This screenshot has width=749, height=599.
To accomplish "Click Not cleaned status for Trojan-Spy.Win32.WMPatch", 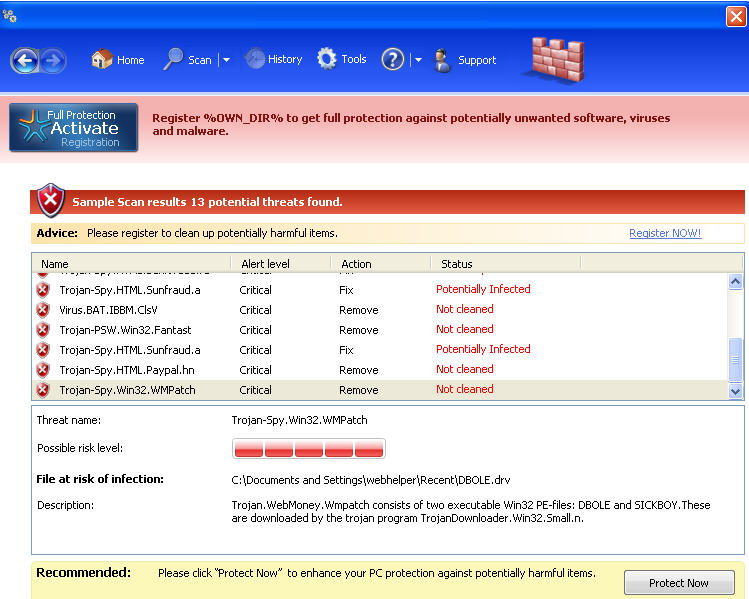I will pos(465,389).
